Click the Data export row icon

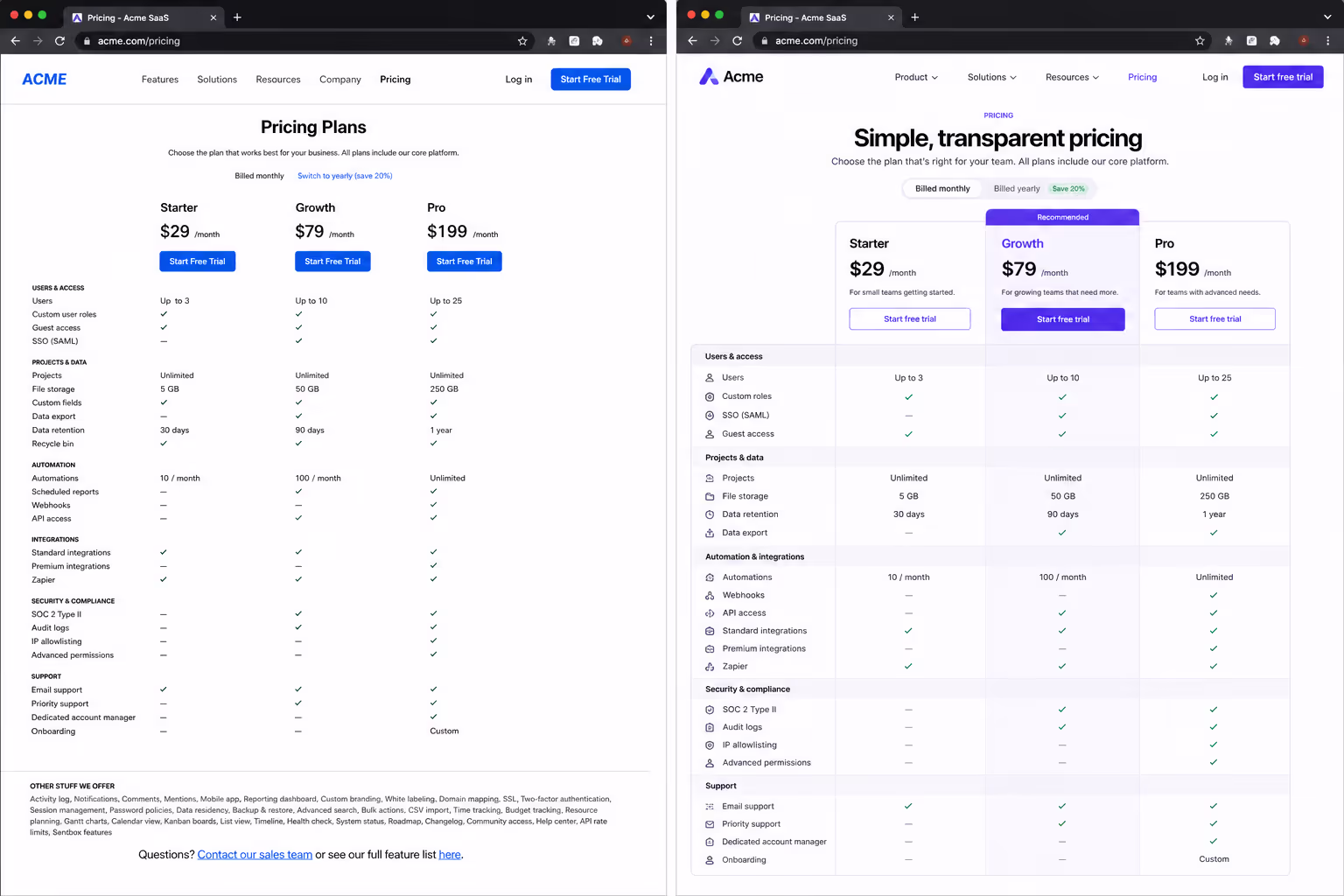pos(710,533)
